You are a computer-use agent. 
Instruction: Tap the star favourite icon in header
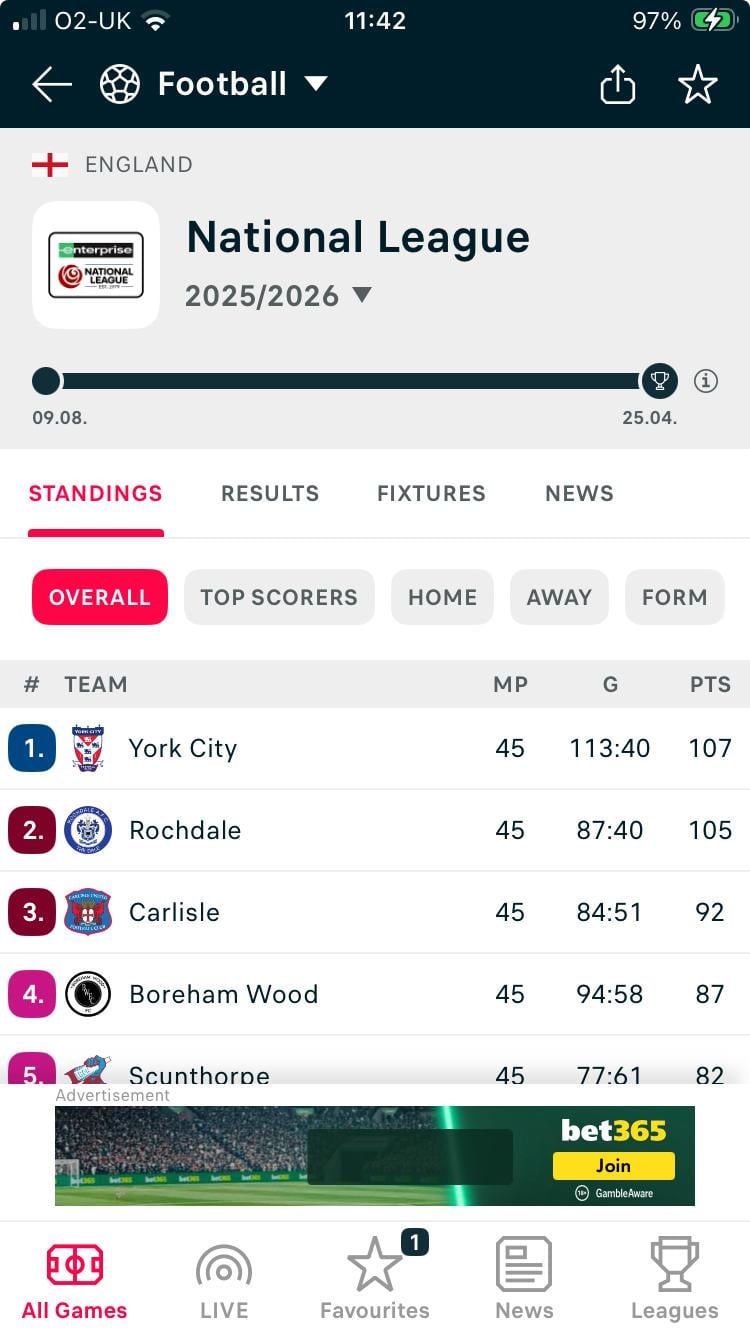(697, 85)
